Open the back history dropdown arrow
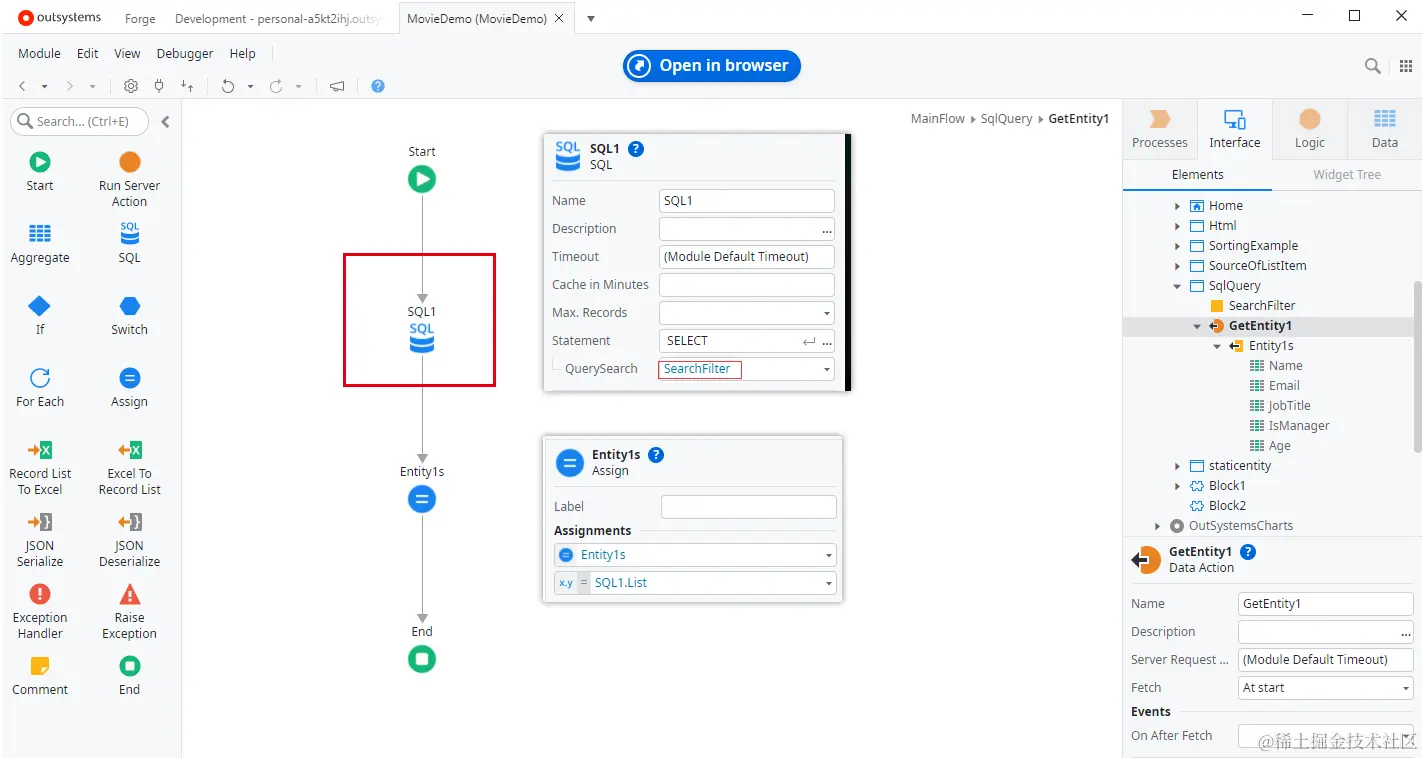Viewport: 1424px width, 758px height. (x=44, y=87)
